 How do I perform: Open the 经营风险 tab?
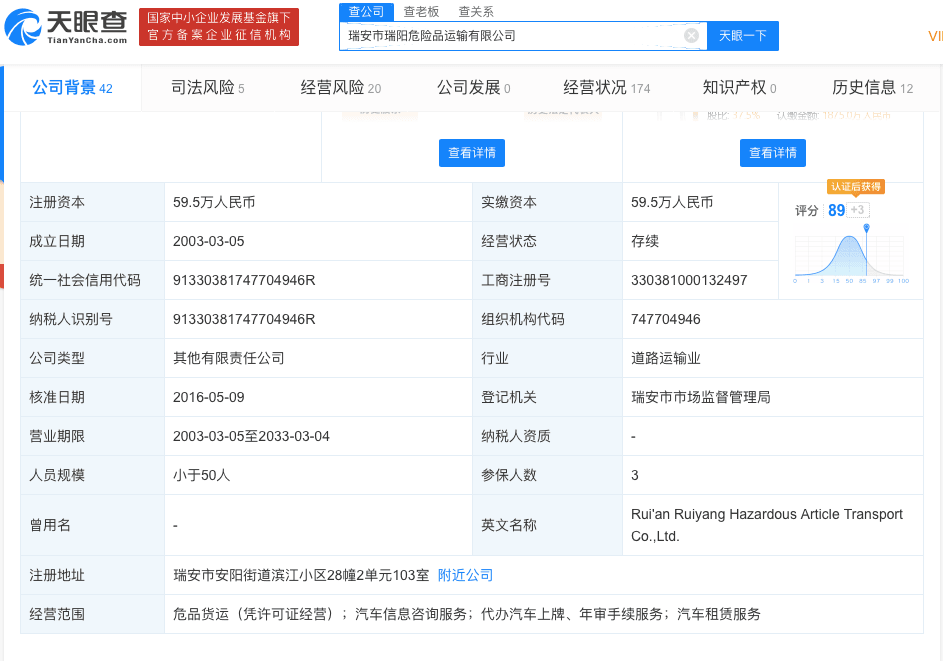click(x=340, y=88)
